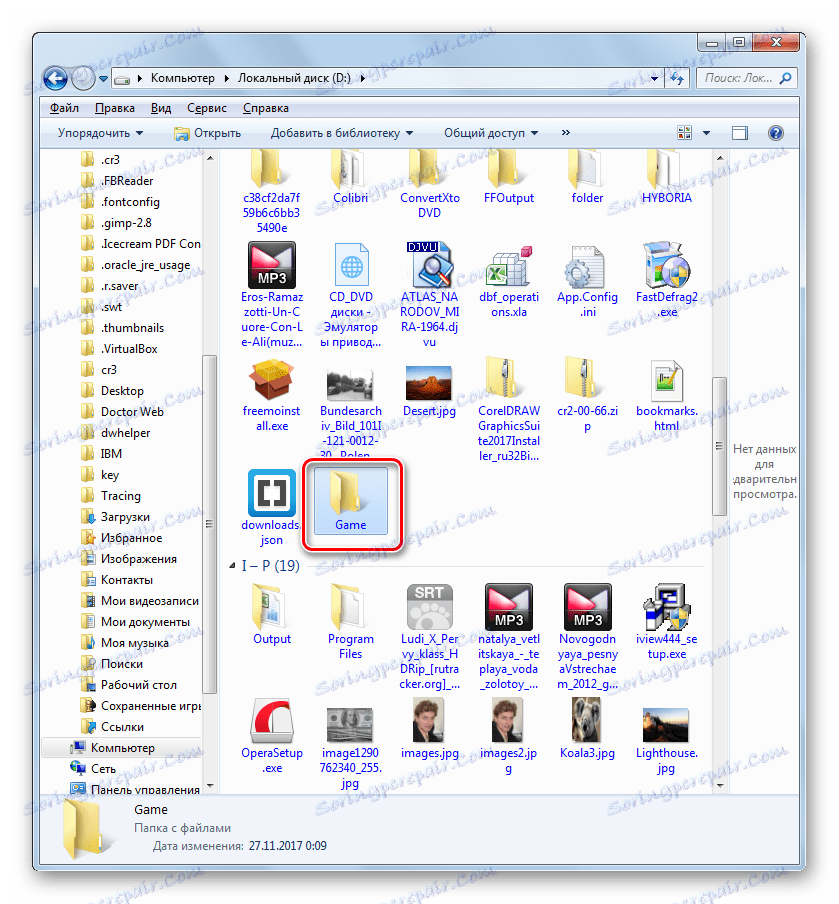The image size is (839, 904).
Task: Click the search field Поиск
Action: [x=747, y=78]
